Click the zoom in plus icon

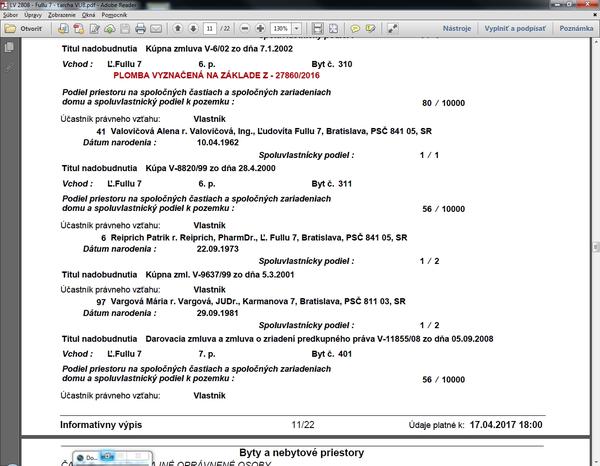pyautogui.click(x=261, y=29)
